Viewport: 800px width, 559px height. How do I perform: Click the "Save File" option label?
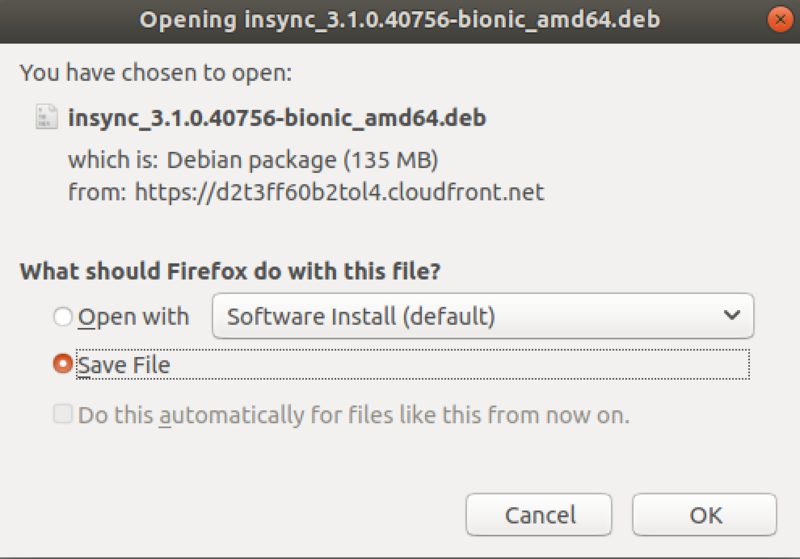pyautogui.click(x=124, y=365)
